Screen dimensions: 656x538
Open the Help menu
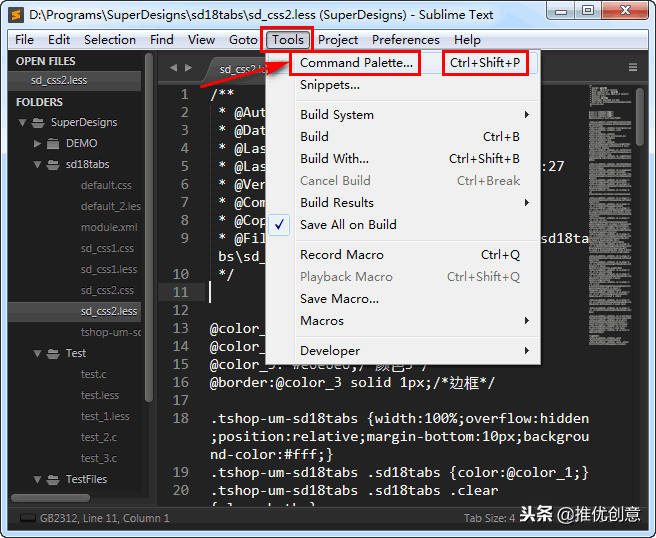pyautogui.click(x=467, y=40)
